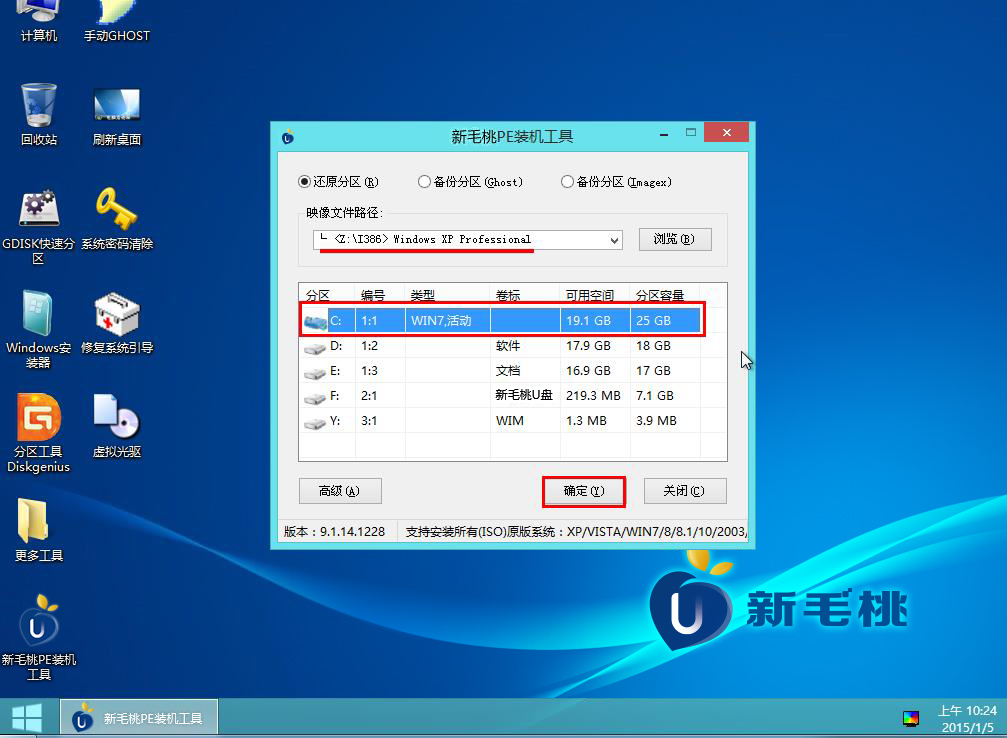Click the drive icon for partition Y:
Screen dimensions: 1007x738
pos(315,422)
